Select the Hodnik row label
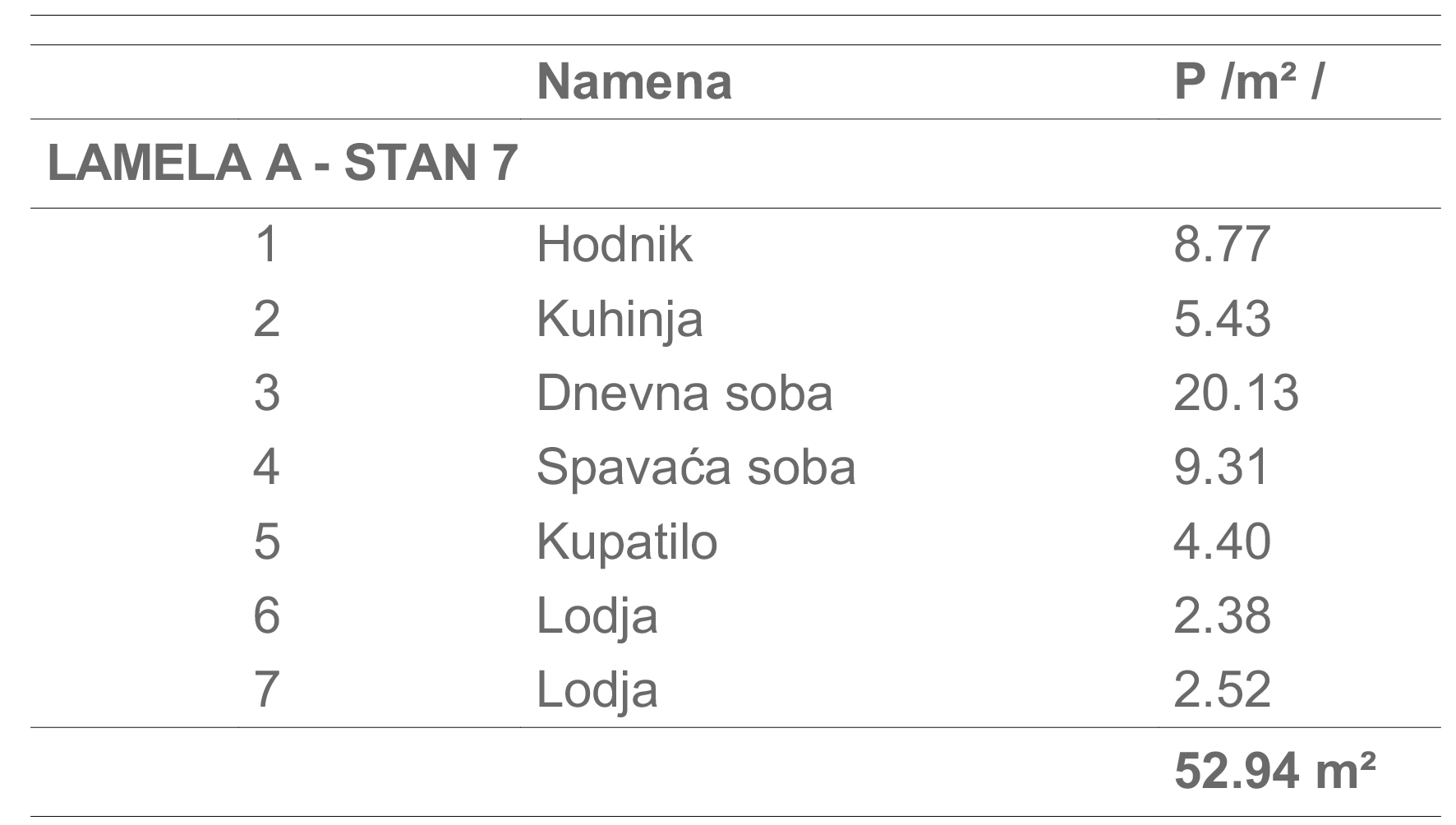 click(614, 244)
